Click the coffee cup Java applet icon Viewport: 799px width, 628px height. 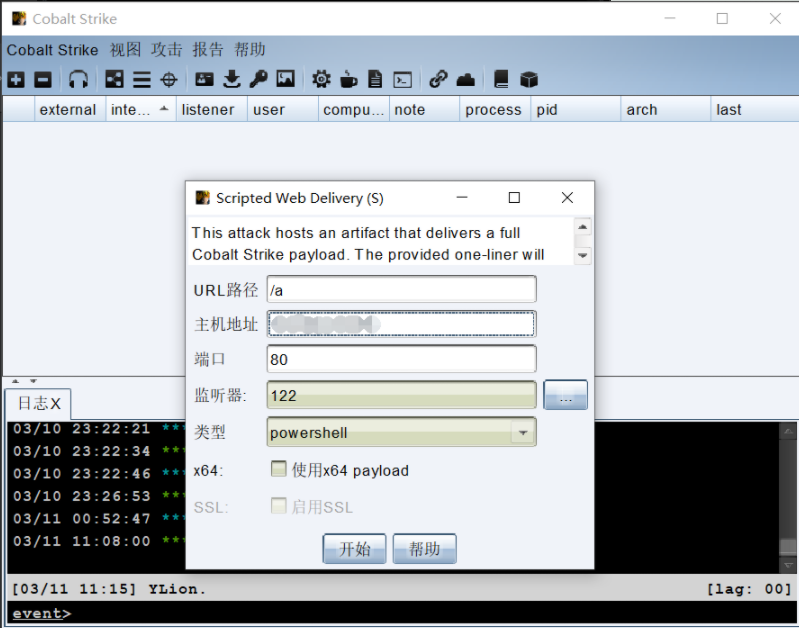[349, 80]
